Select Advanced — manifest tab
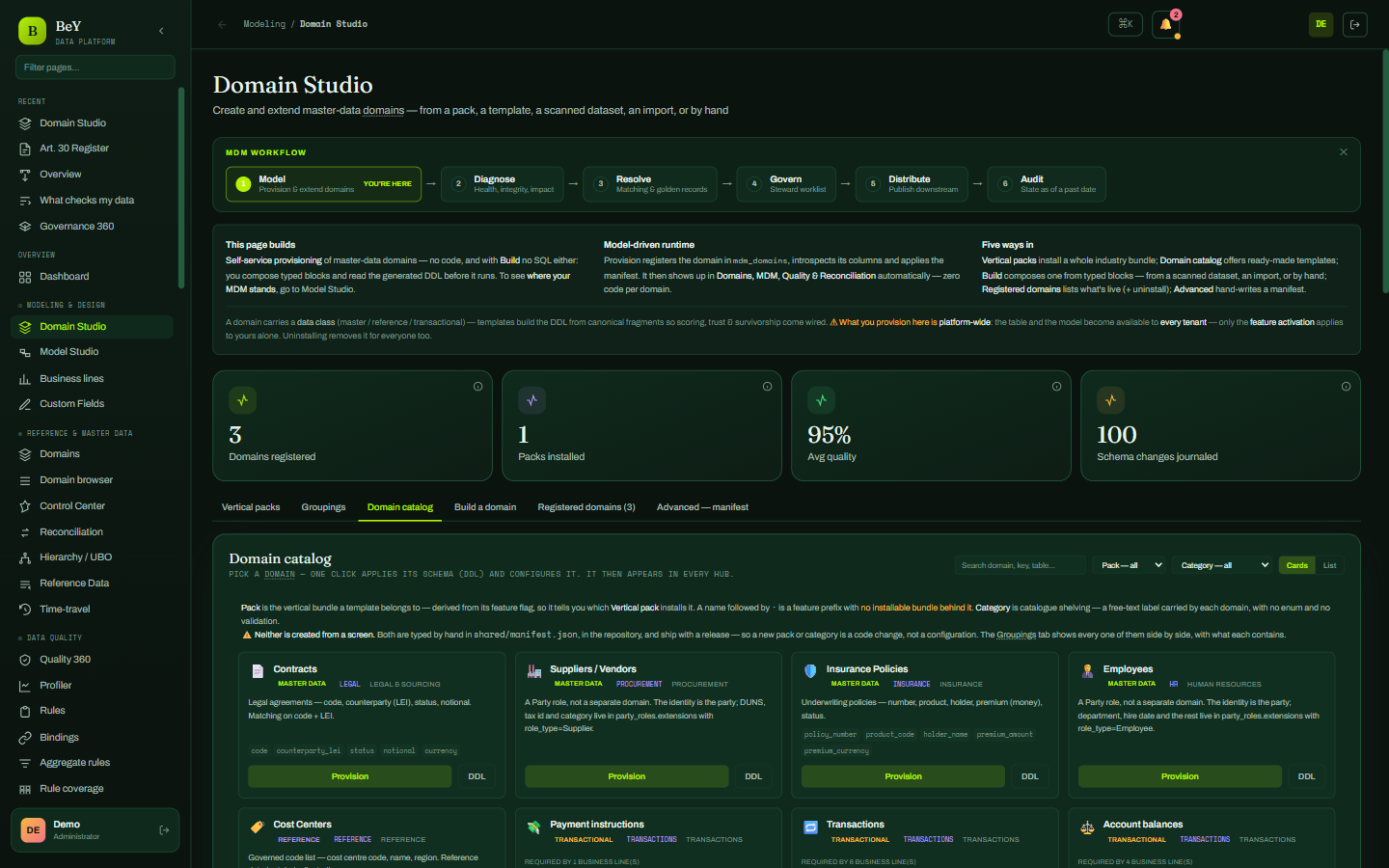1389x868 pixels. pos(702,507)
